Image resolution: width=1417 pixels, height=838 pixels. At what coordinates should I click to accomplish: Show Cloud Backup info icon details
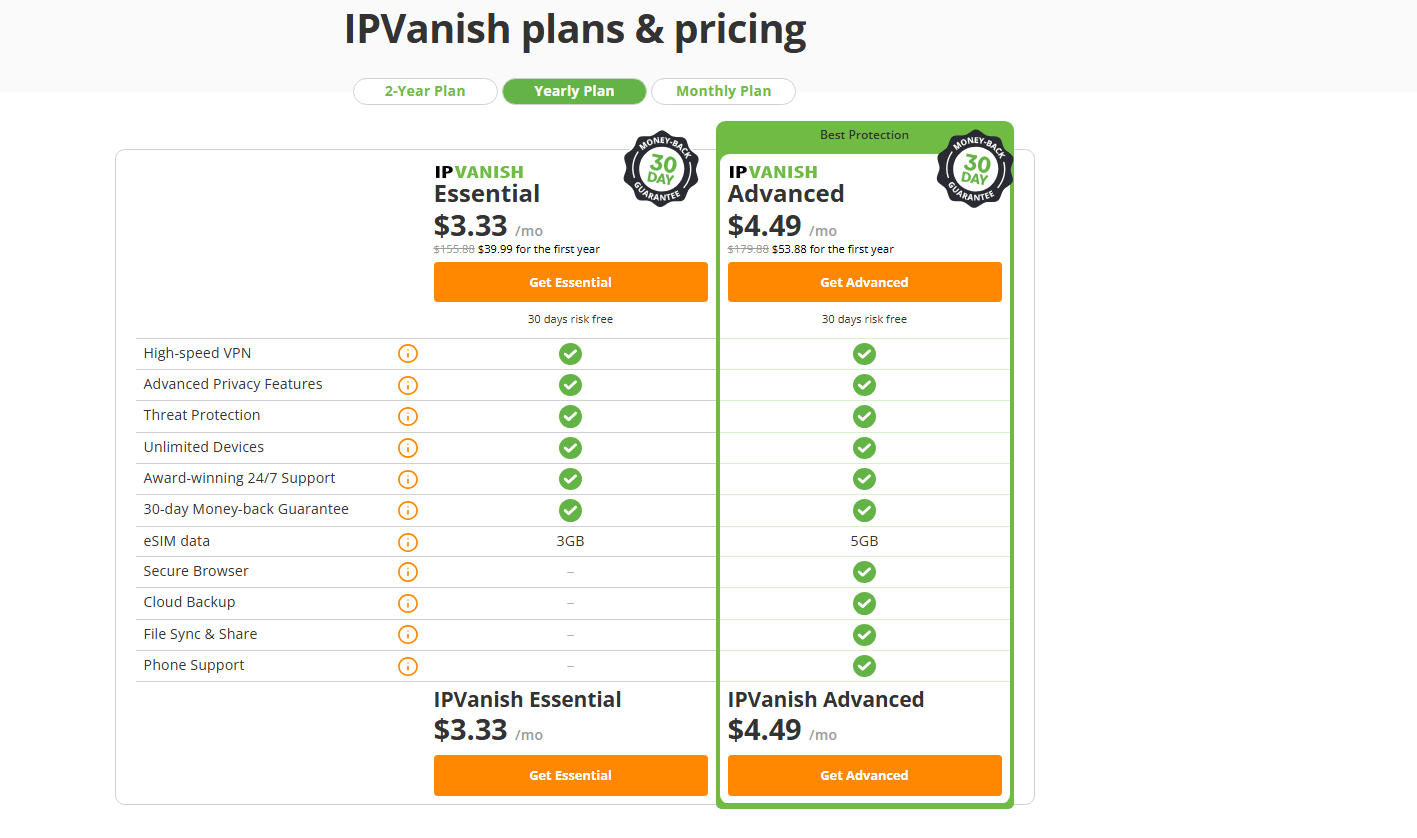pos(408,603)
